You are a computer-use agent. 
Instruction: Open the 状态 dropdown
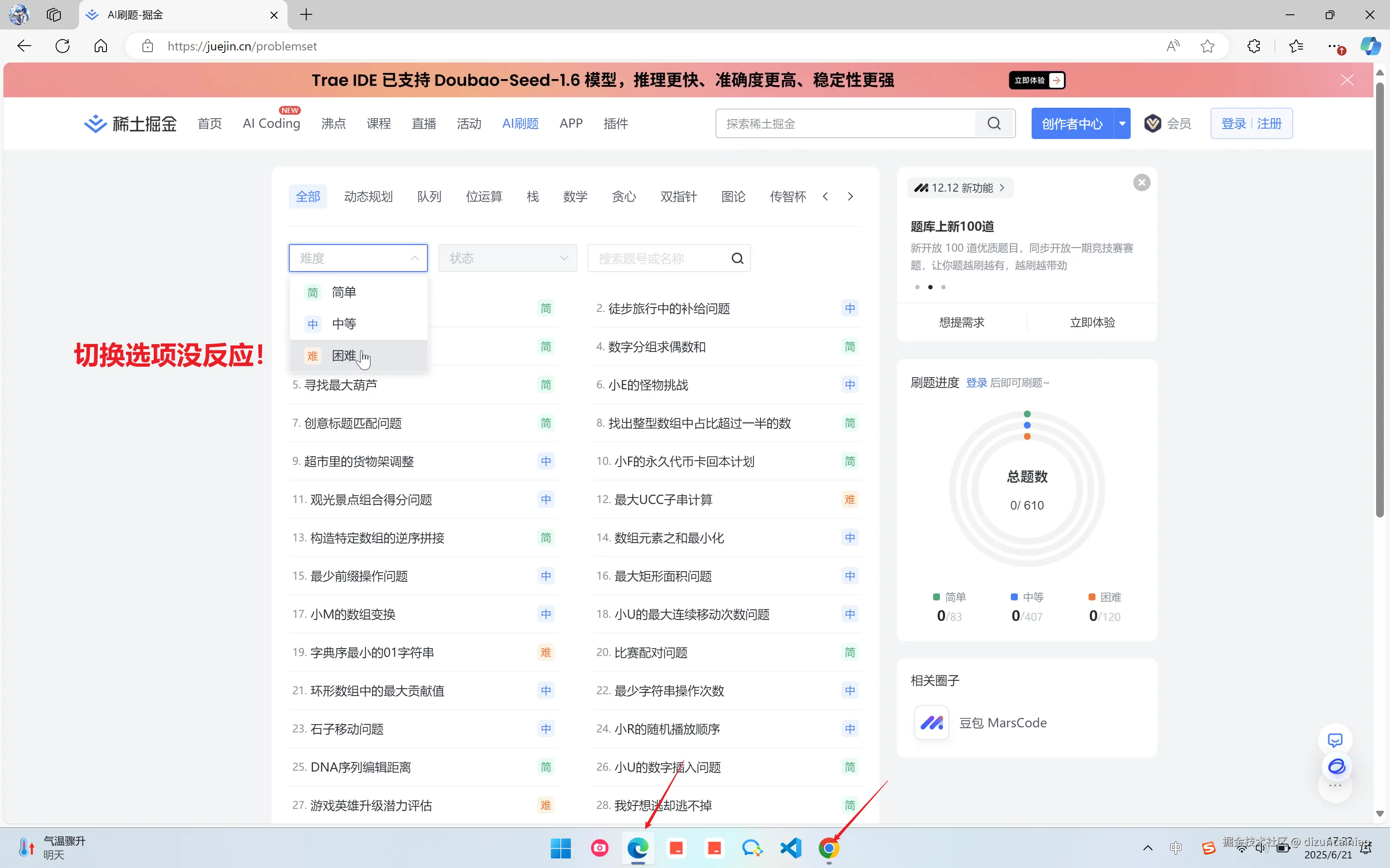[507, 258]
